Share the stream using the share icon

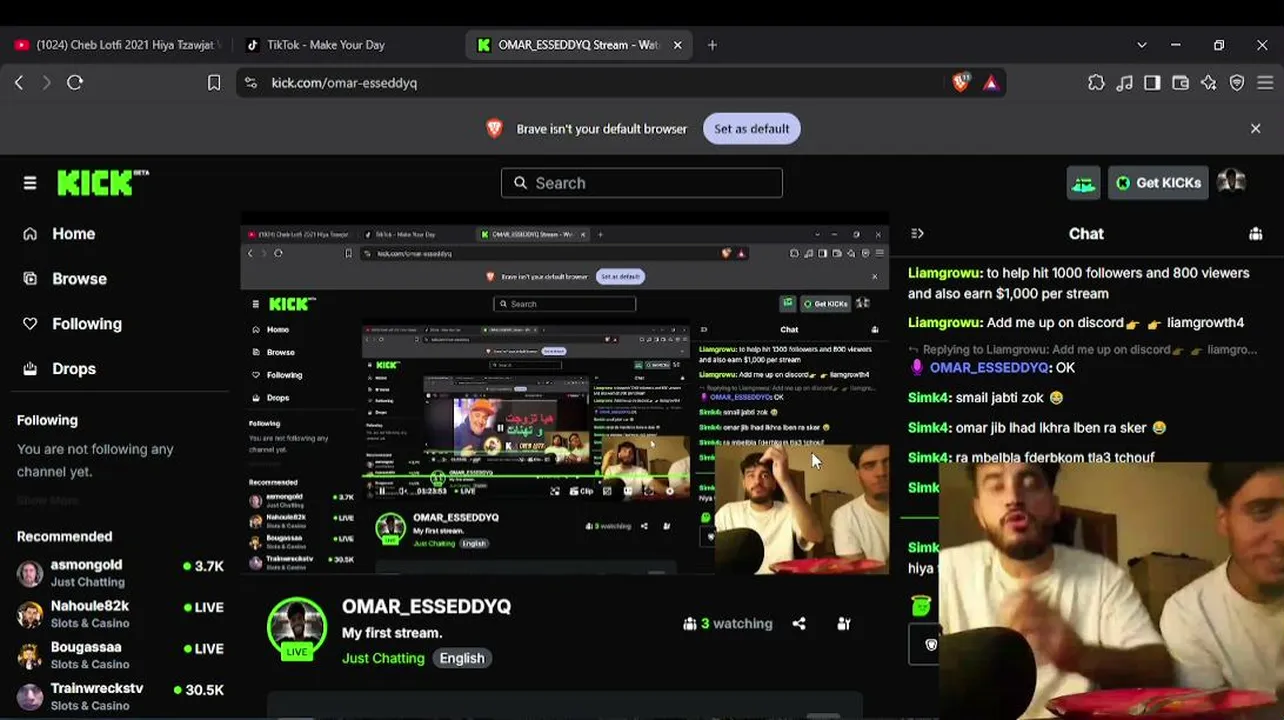click(799, 624)
